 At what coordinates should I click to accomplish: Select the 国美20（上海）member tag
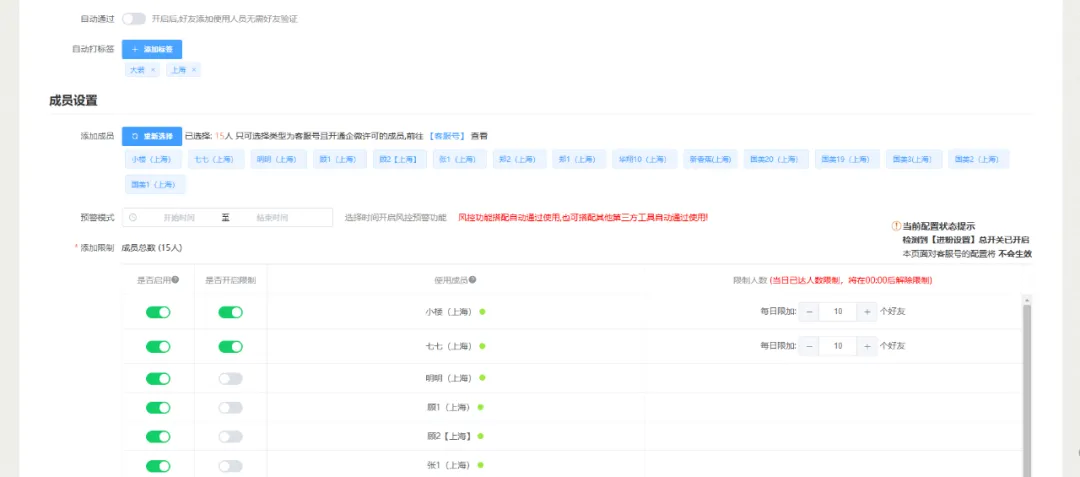coord(775,159)
